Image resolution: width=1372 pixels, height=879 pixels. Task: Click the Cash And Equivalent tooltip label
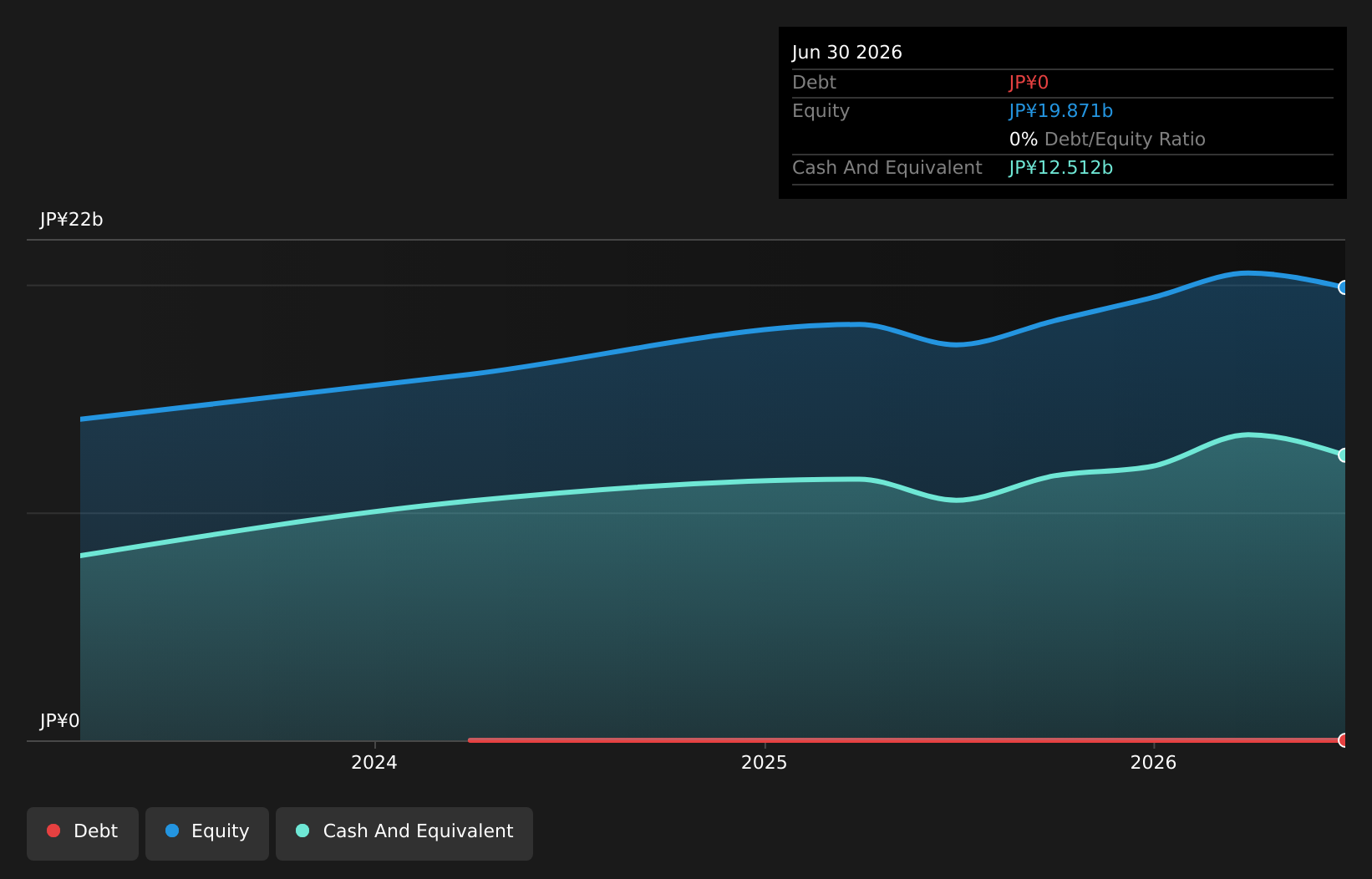coord(887,168)
